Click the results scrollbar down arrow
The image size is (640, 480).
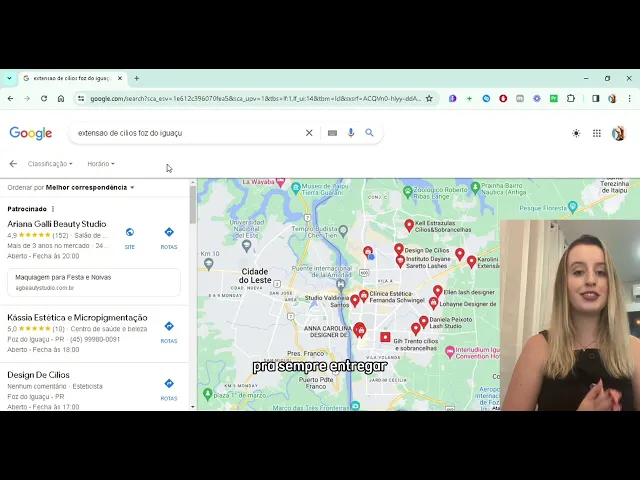(193, 407)
